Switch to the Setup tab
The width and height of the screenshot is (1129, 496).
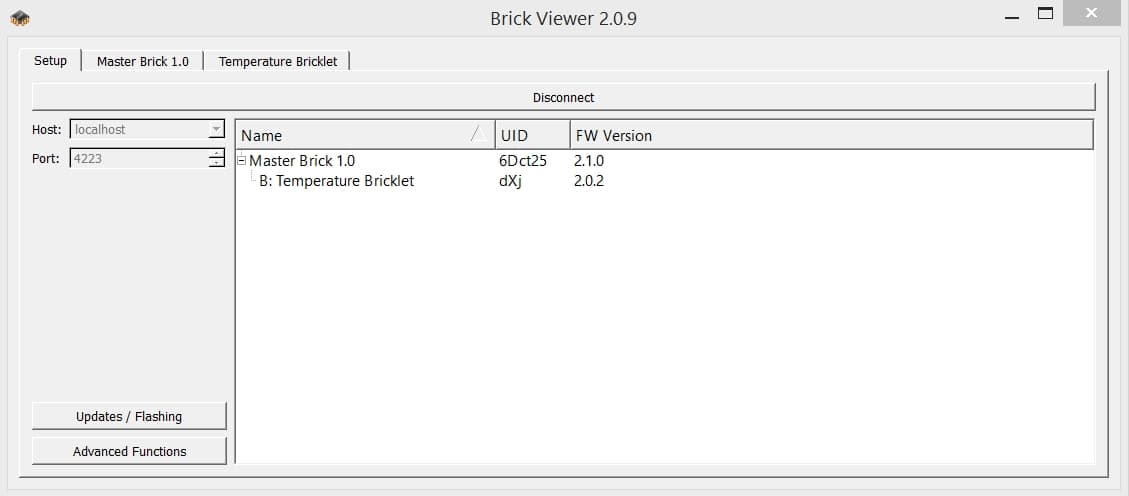click(50, 61)
